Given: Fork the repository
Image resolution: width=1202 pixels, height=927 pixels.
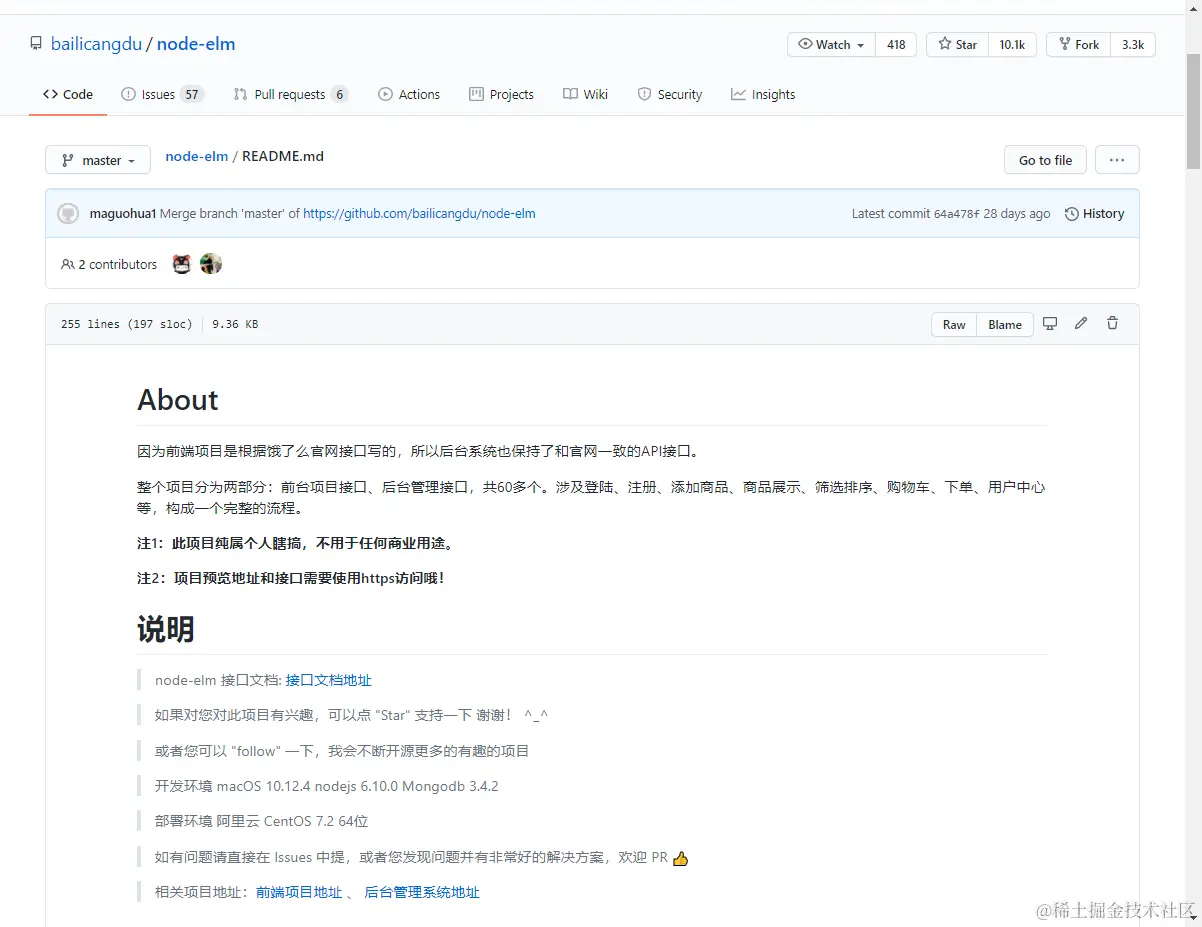Looking at the screenshot, I should [x=1078, y=44].
